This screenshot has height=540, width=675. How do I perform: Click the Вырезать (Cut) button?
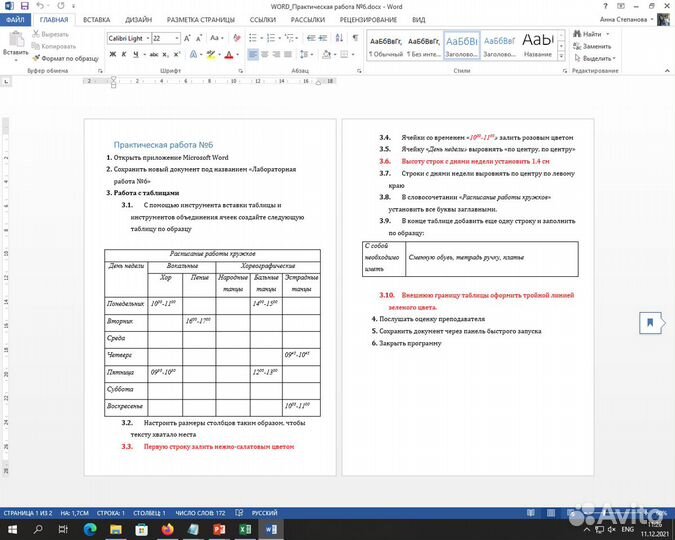[51, 34]
